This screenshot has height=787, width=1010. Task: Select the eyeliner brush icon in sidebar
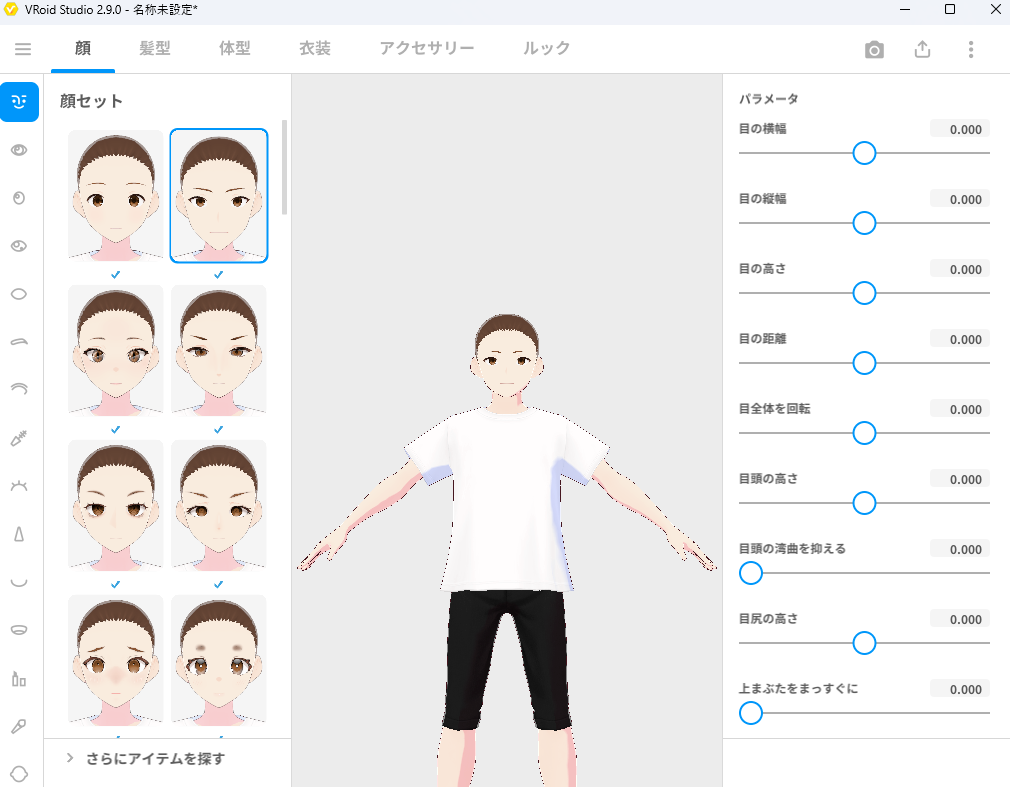19,438
